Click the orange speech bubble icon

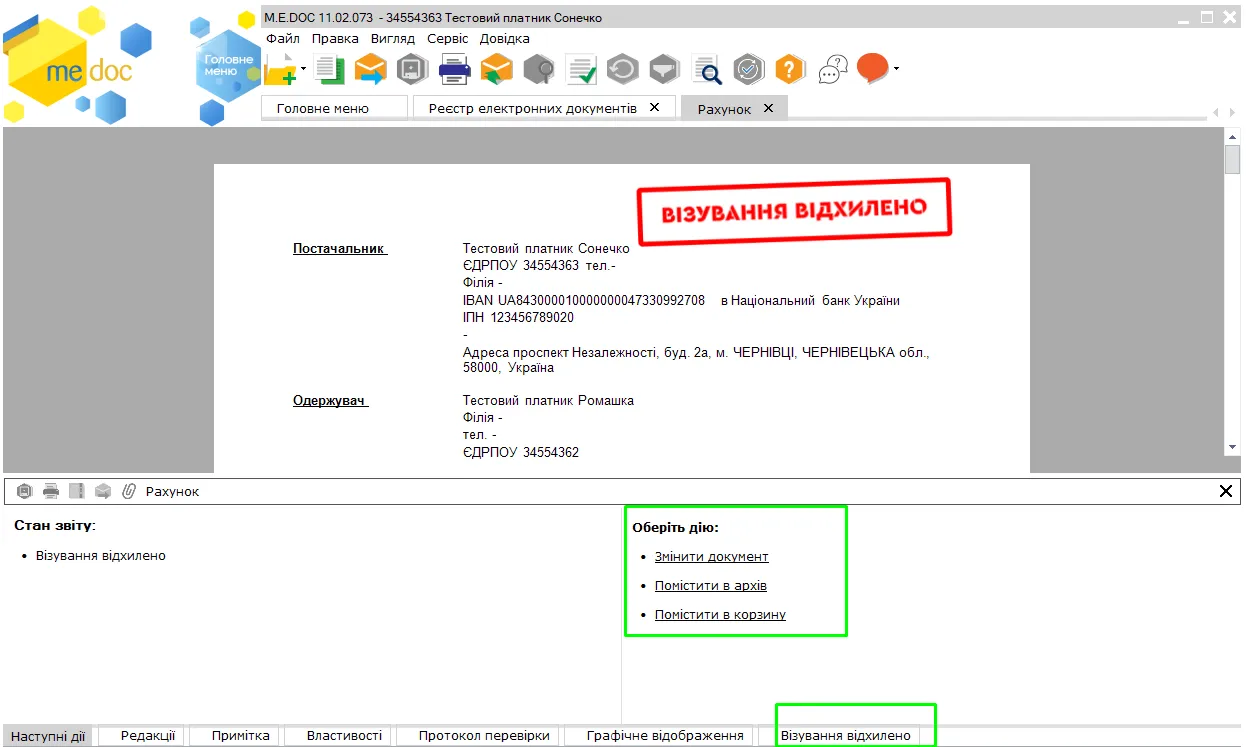coord(873,68)
